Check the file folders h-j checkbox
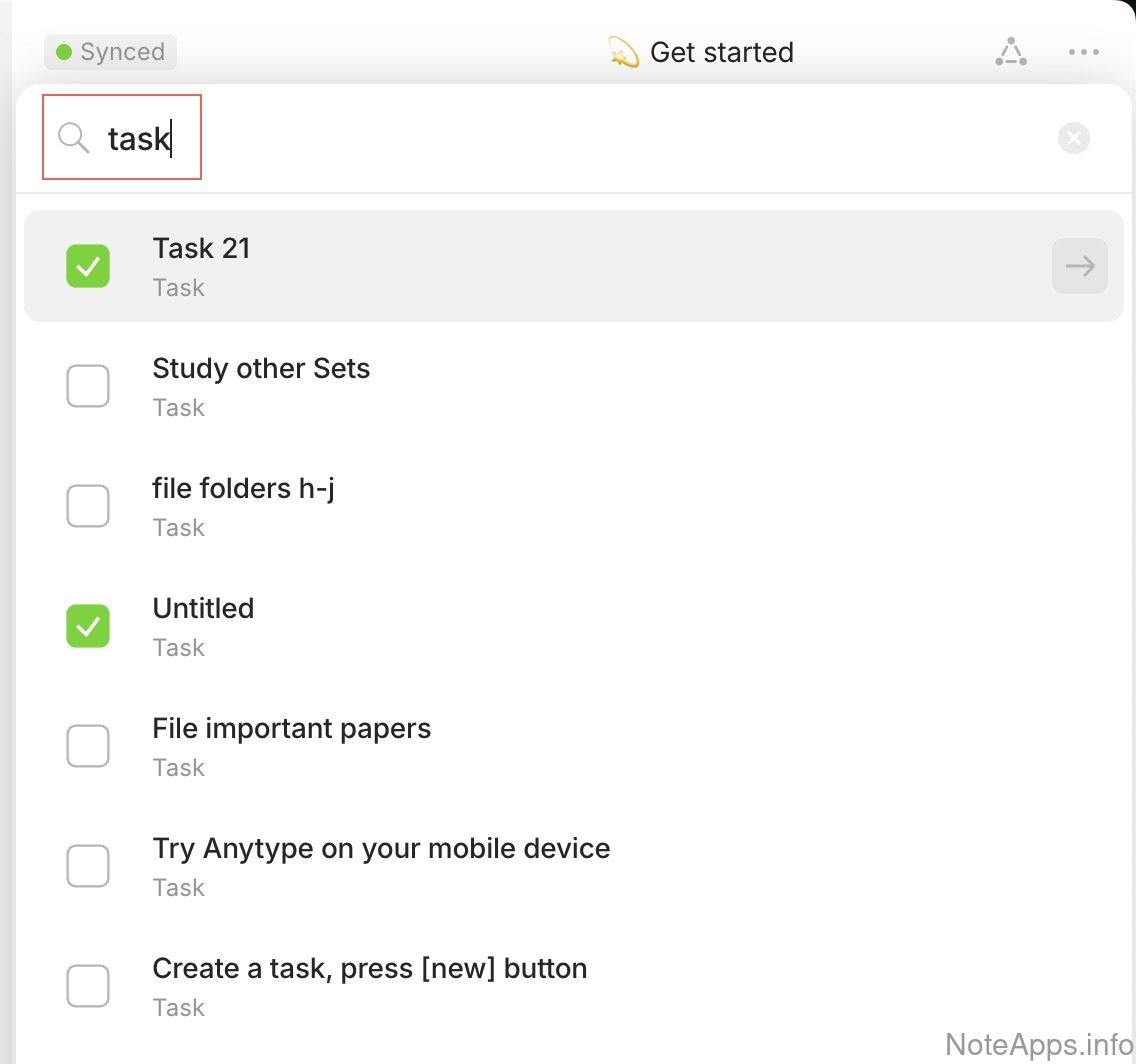The image size is (1136, 1064). point(88,506)
